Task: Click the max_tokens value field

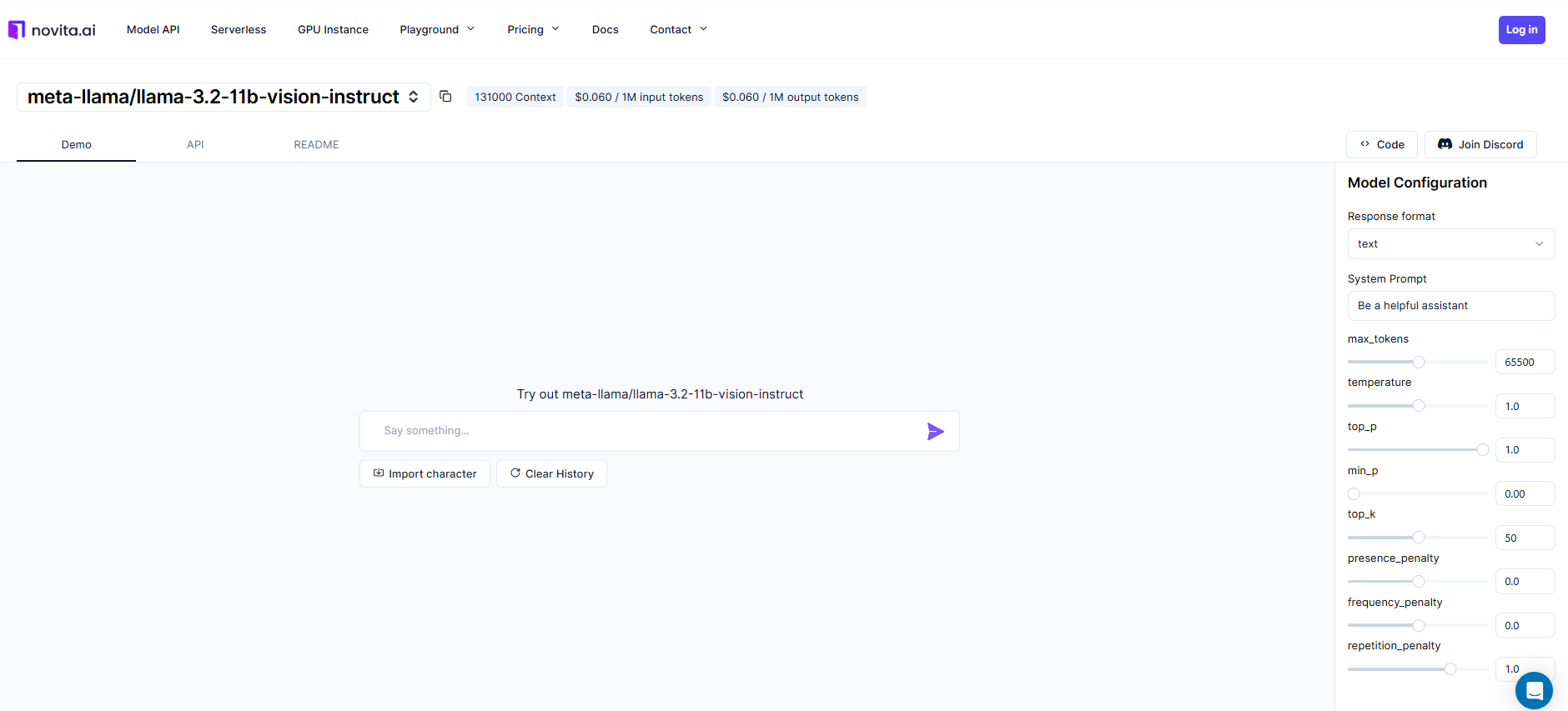Action: pyautogui.click(x=1525, y=363)
